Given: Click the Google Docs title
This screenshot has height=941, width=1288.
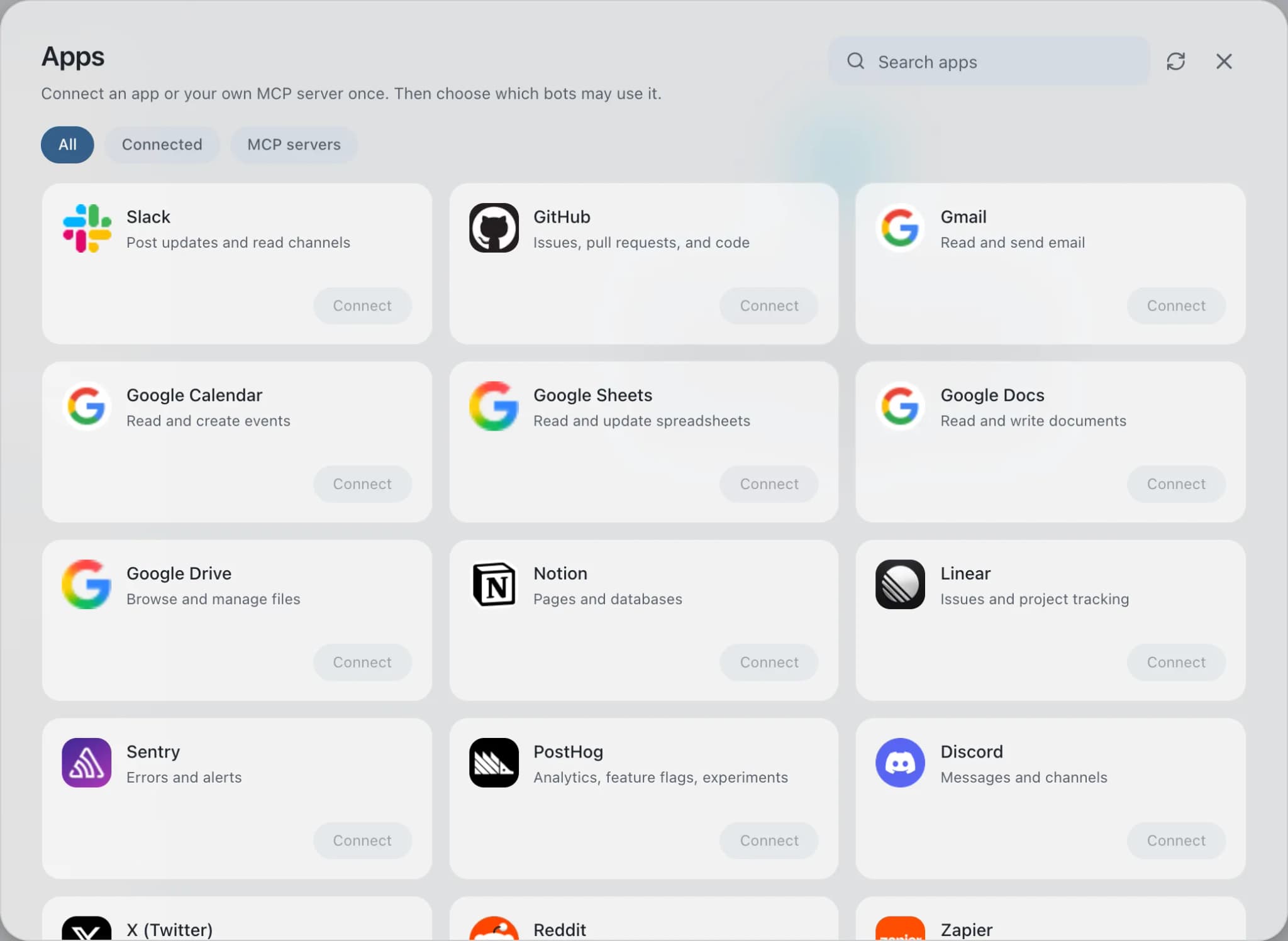Looking at the screenshot, I should point(992,395).
